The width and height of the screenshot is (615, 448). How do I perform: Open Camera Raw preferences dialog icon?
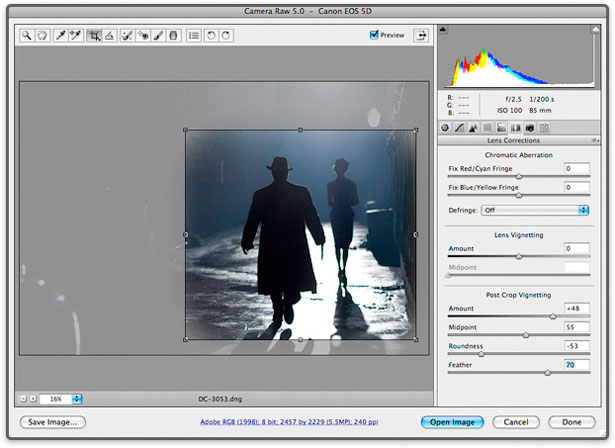193,34
